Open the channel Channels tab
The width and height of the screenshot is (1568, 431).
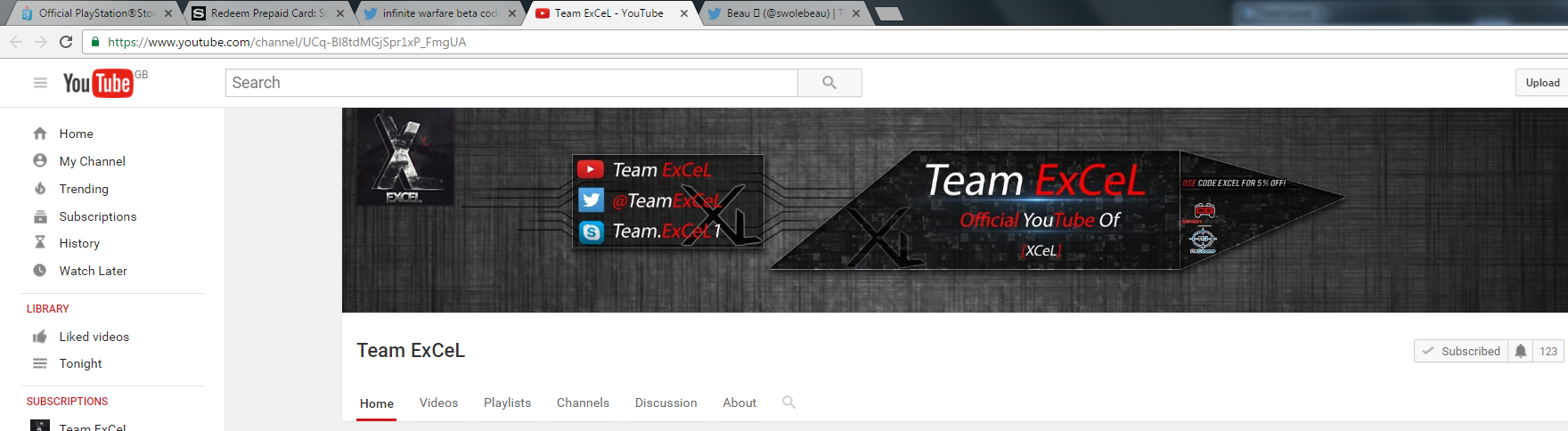(x=583, y=403)
